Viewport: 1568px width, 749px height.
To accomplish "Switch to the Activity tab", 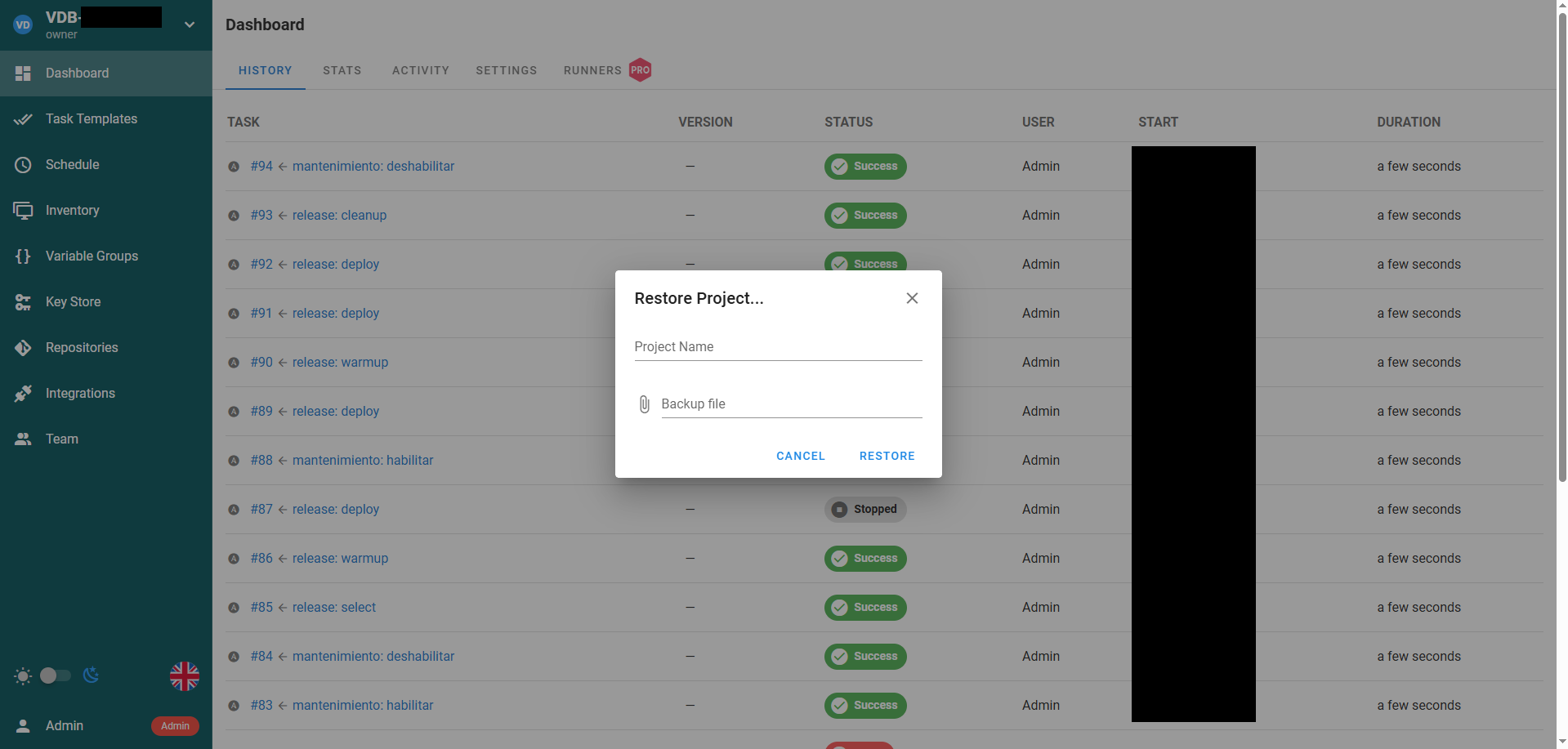I will tap(420, 70).
